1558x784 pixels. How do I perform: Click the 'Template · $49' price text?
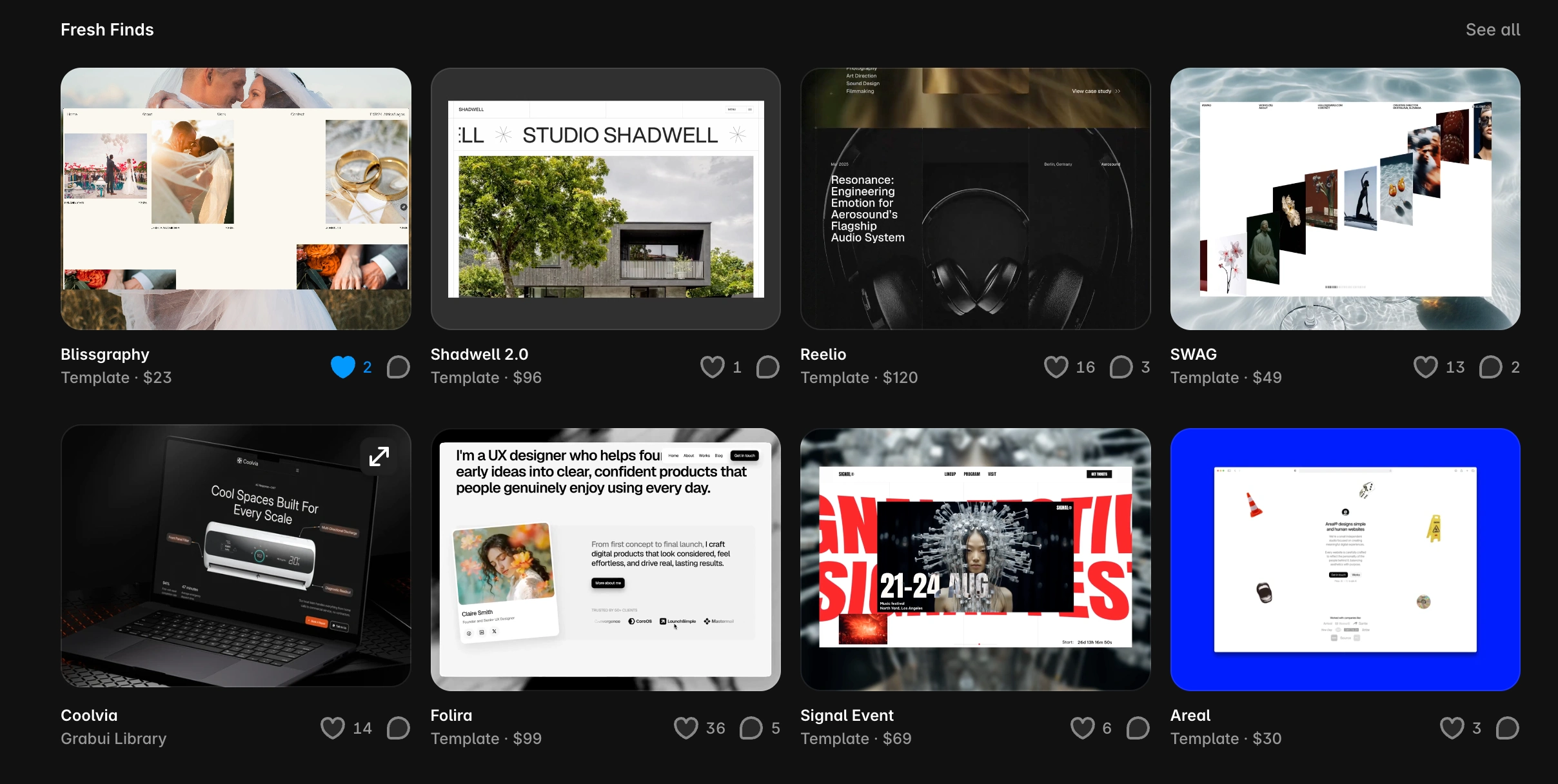1226,378
